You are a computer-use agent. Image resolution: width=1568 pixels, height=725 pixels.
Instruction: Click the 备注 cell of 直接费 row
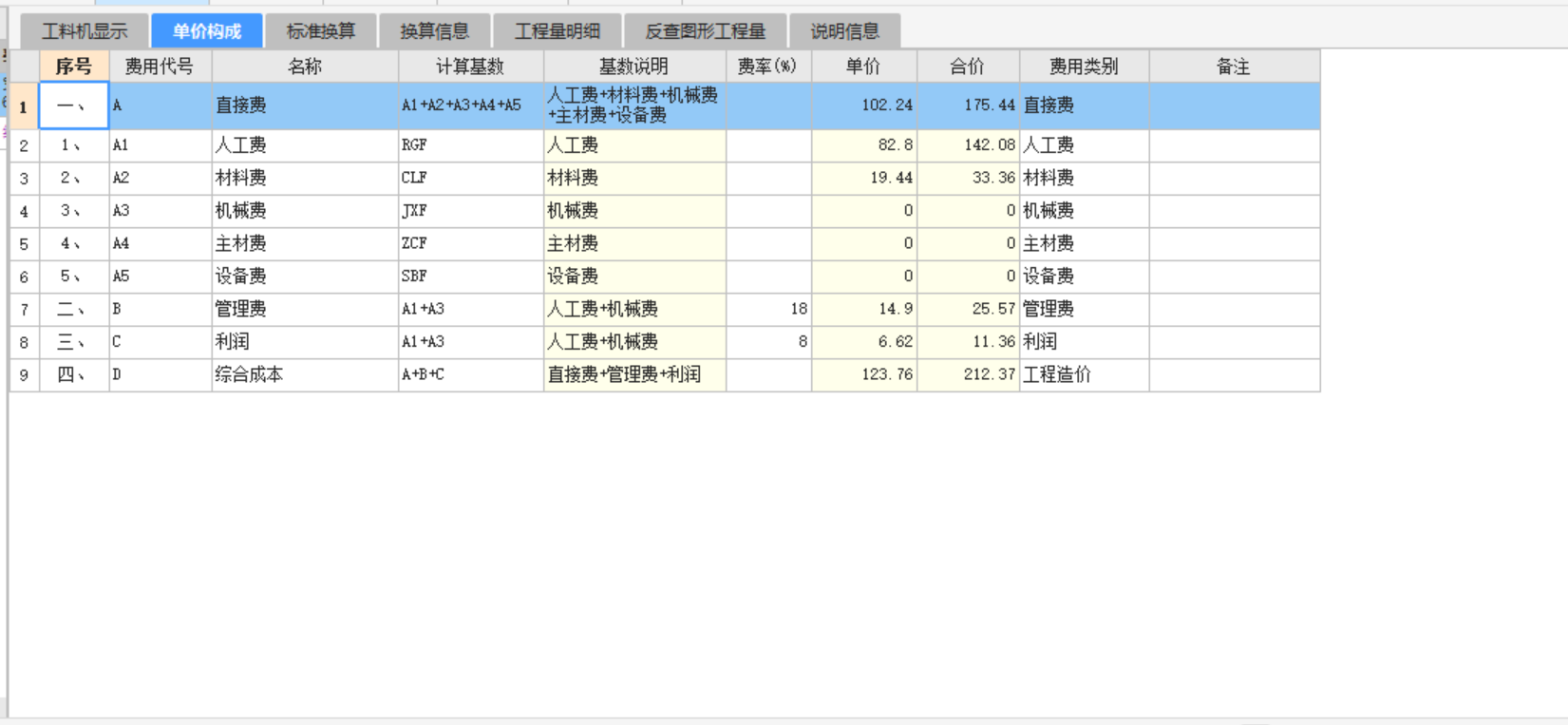(1234, 106)
